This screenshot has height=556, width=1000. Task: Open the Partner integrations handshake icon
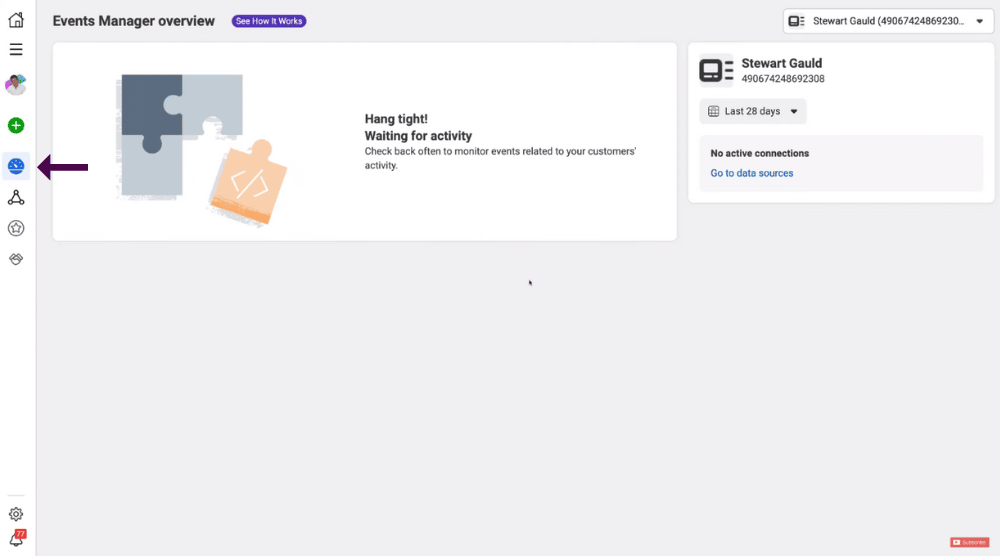pyautogui.click(x=16, y=259)
